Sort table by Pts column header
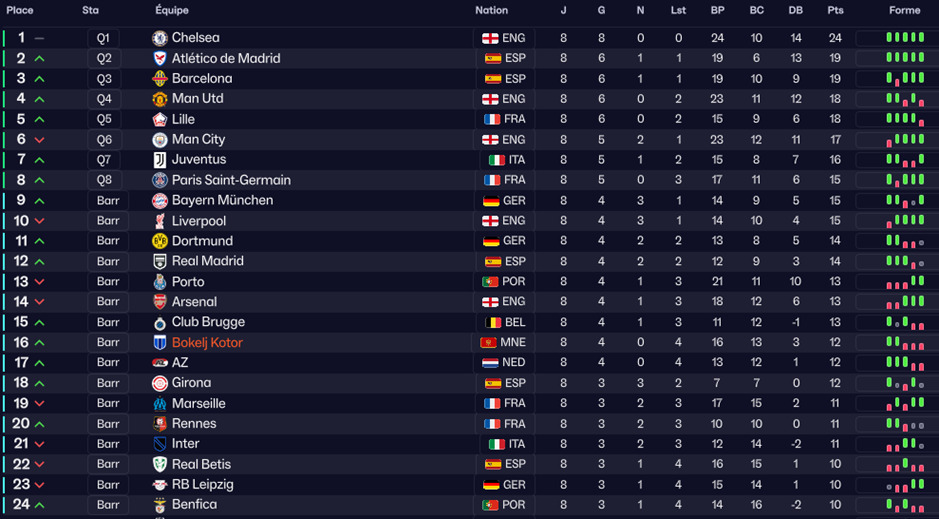Image resolution: width=939 pixels, height=519 pixels. [835, 11]
